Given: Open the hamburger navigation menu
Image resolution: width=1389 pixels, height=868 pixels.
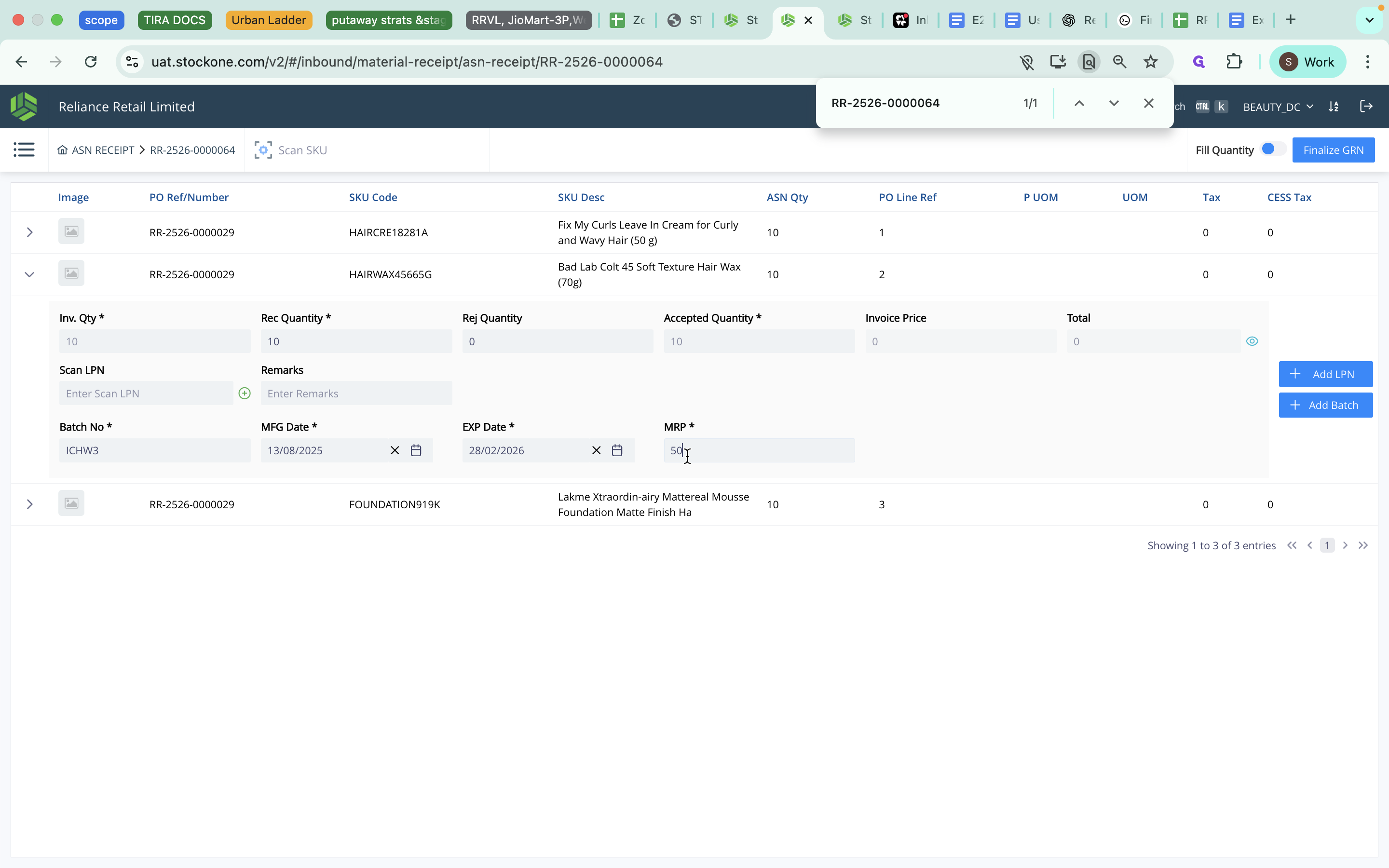Looking at the screenshot, I should pos(24,149).
